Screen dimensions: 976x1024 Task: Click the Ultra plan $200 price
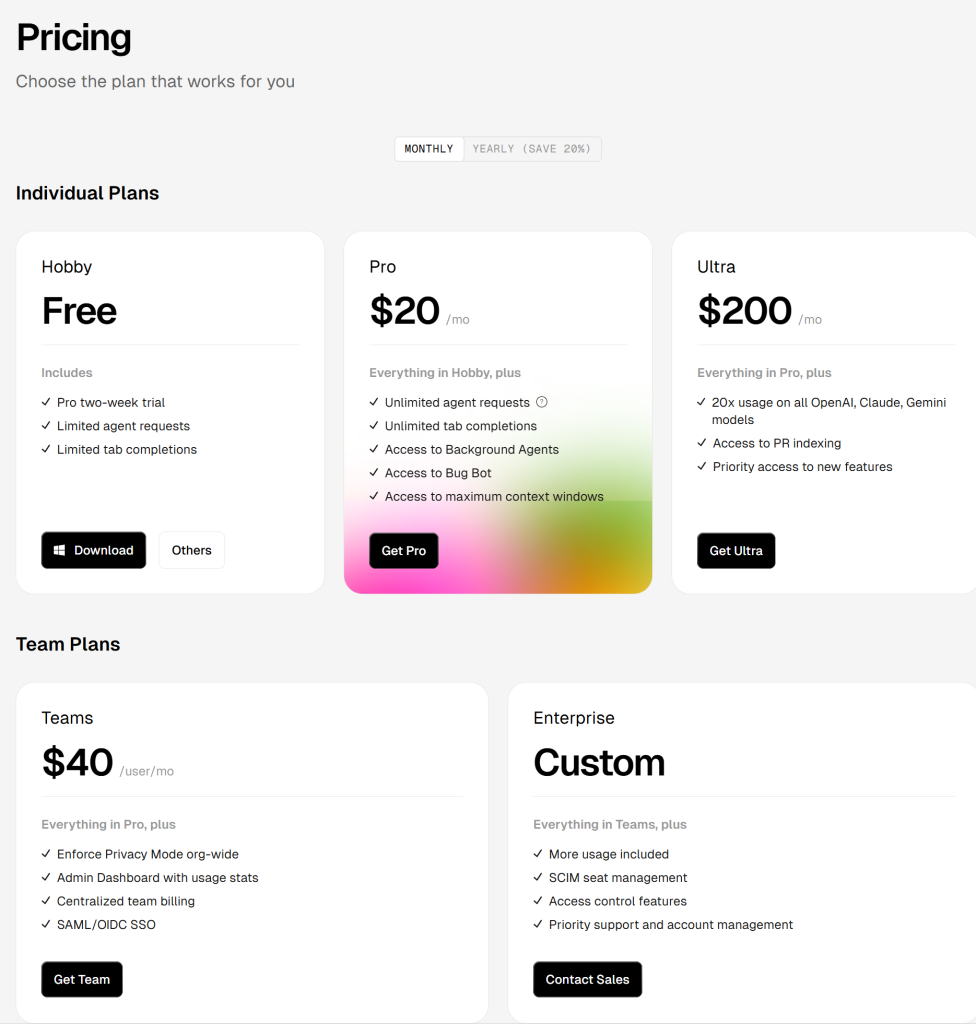point(745,311)
